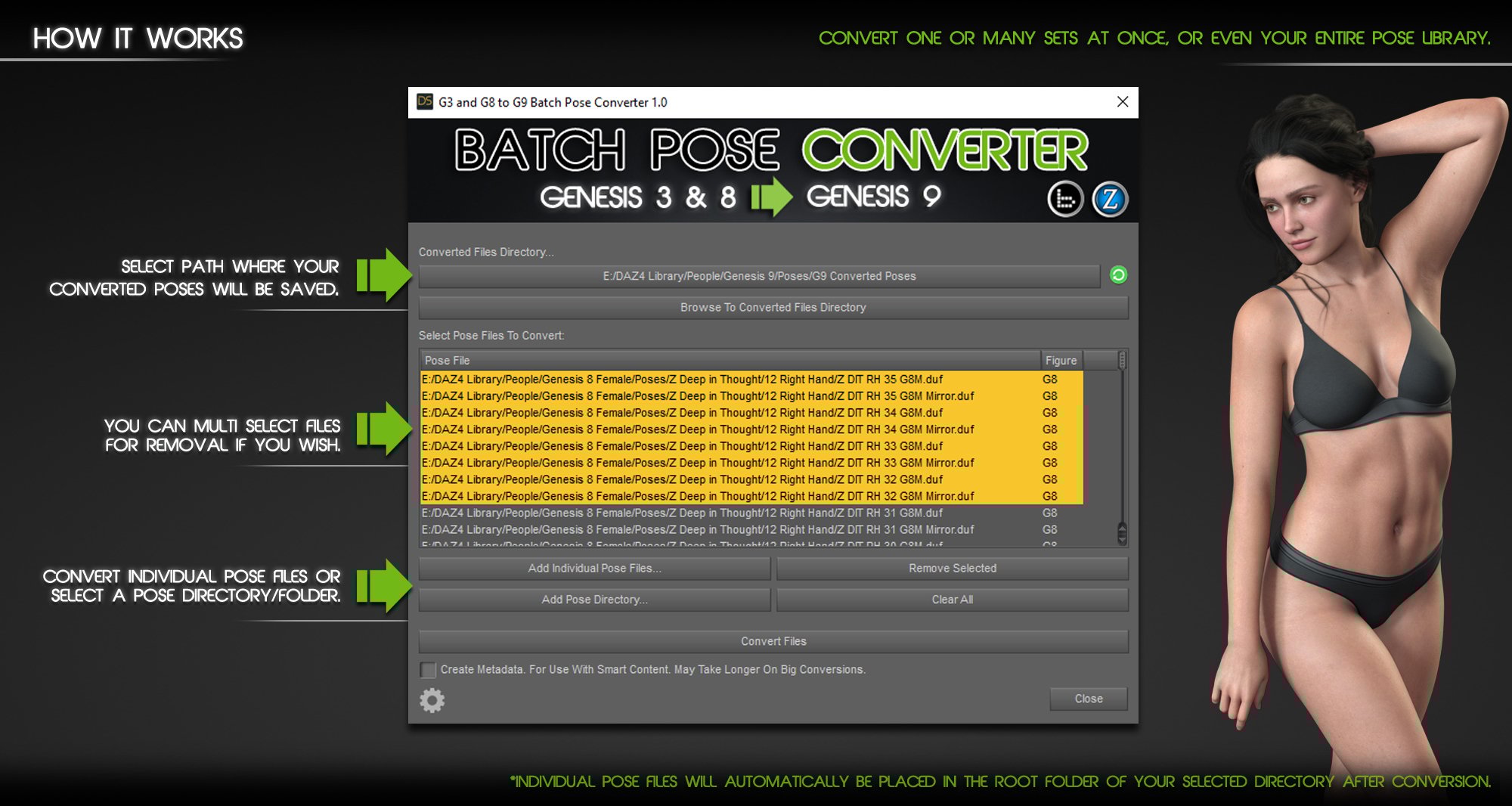Select row Z DIT RH 33 G8M Mirror.duf

(751, 463)
